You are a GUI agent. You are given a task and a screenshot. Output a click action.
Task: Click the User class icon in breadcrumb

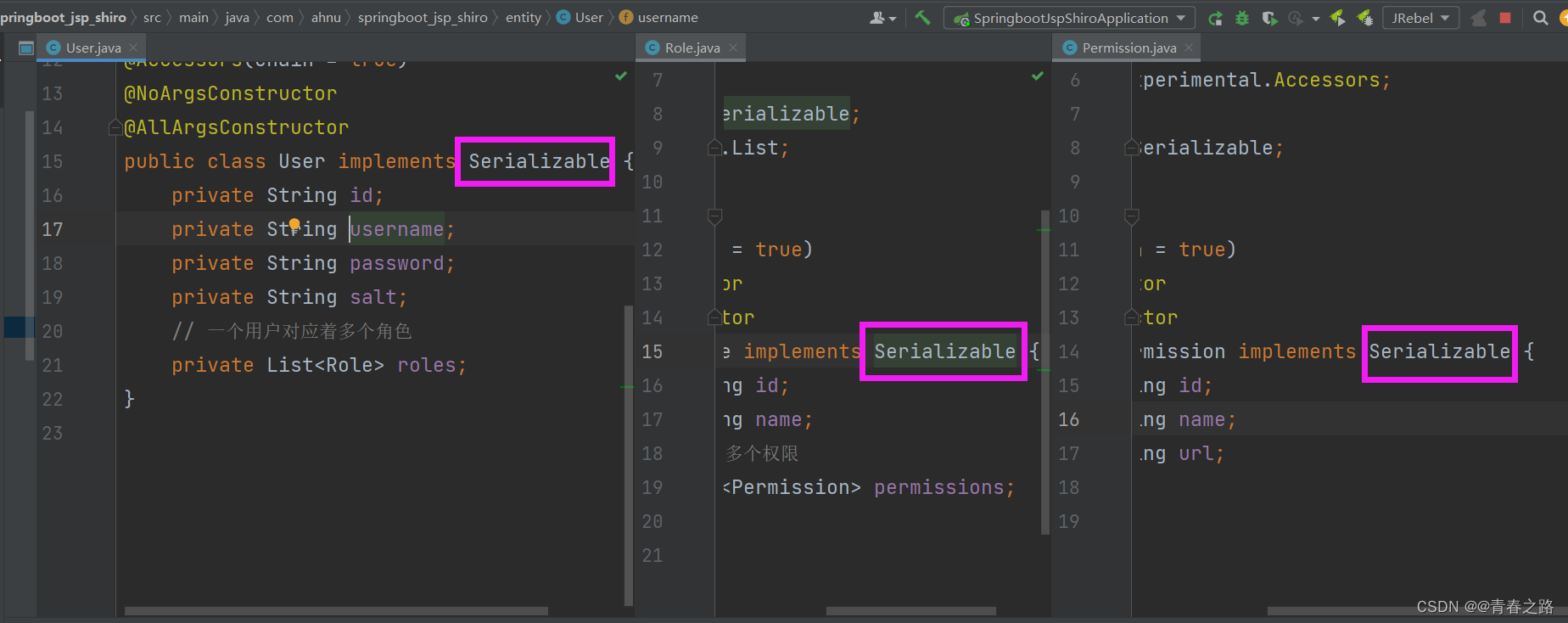click(563, 17)
